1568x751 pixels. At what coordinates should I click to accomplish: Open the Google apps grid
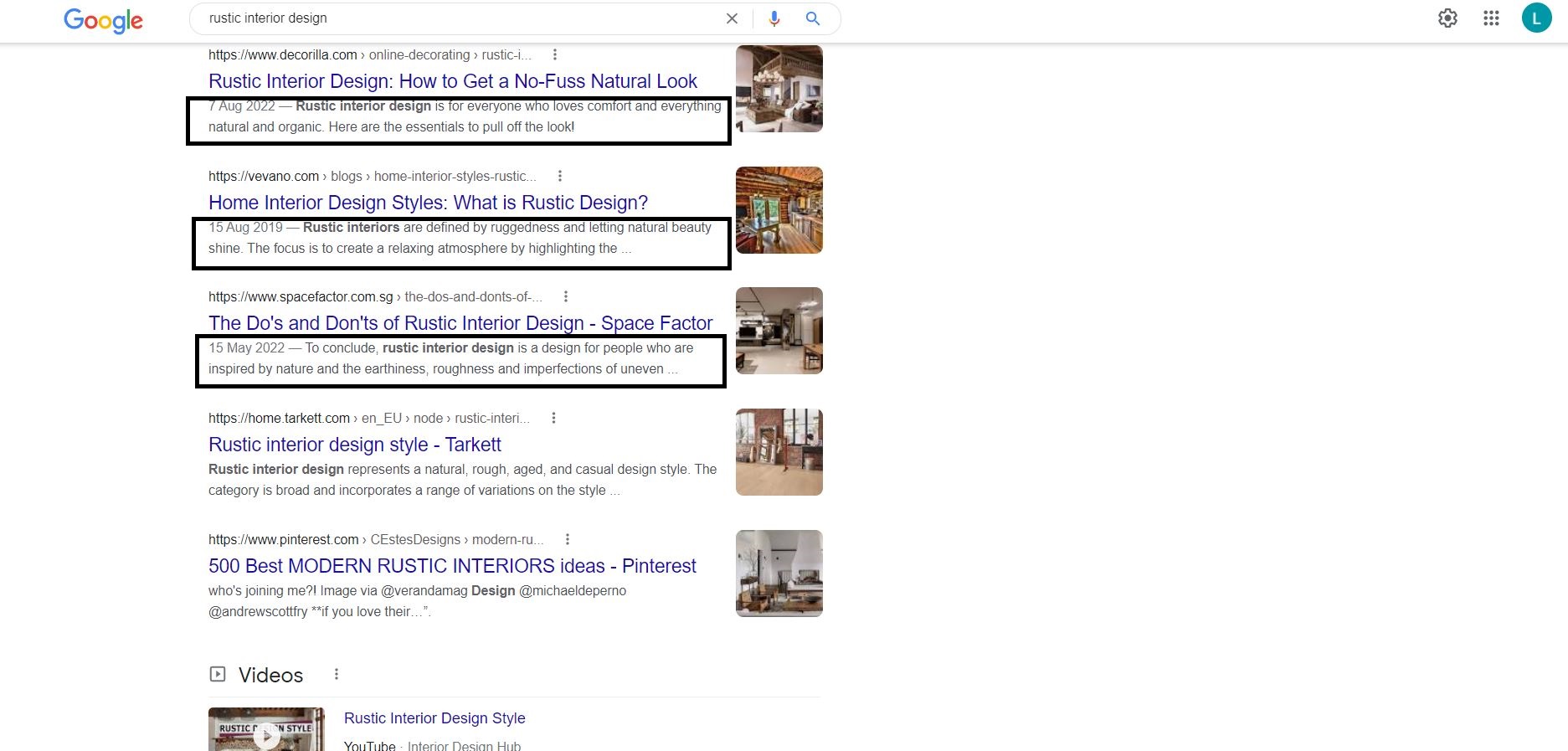tap(1491, 18)
